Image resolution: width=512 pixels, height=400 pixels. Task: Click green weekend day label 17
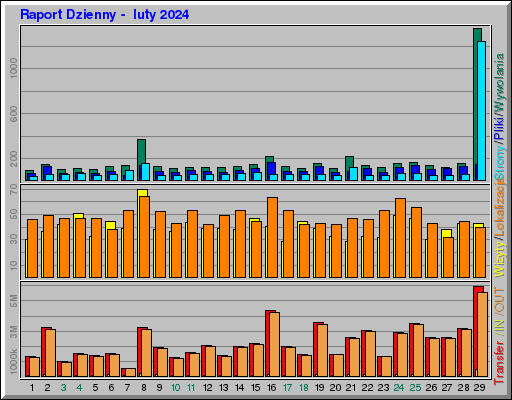(287, 388)
